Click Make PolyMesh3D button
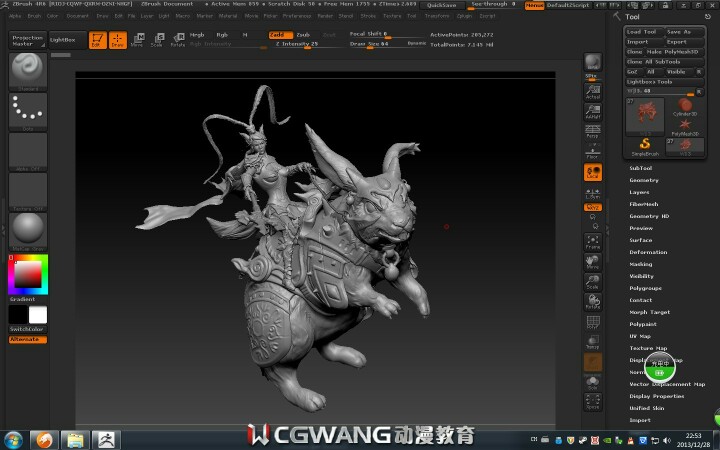 click(675, 52)
